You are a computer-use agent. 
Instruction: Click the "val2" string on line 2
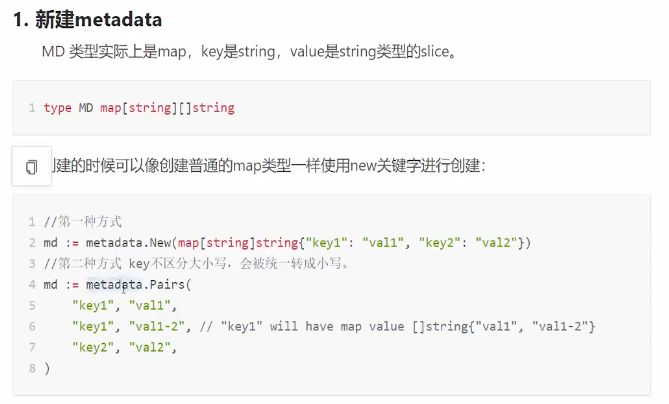point(496,243)
